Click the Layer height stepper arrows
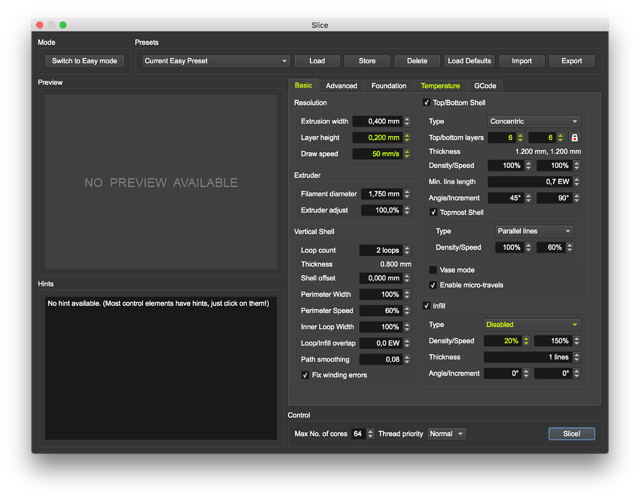Image resolution: width=641 pixels, height=500 pixels. (x=407, y=138)
